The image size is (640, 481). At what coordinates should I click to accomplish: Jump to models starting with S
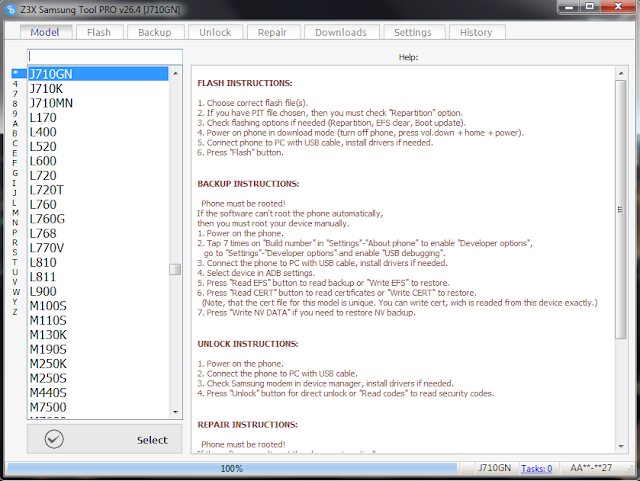(15, 252)
